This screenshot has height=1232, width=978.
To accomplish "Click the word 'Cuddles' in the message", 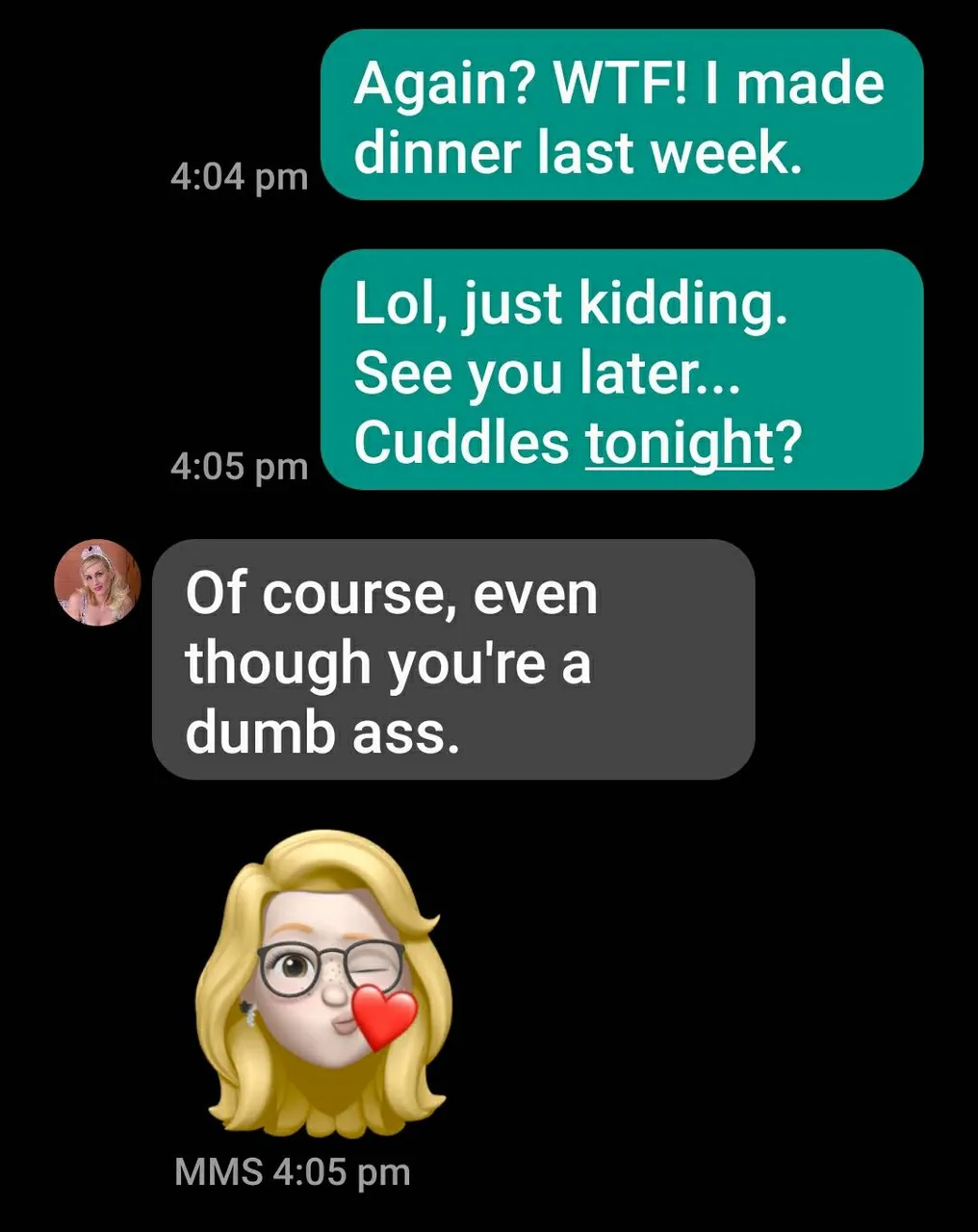I will click(x=461, y=443).
